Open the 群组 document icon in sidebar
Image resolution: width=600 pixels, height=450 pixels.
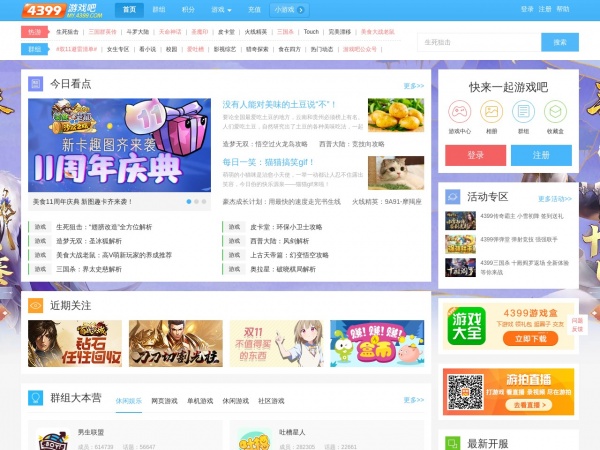pyautogui.click(x=523, y=111)
